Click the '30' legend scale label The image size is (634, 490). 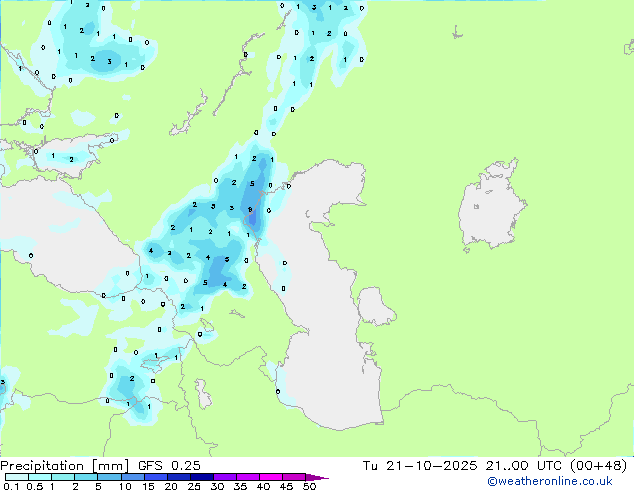point(218,486)
